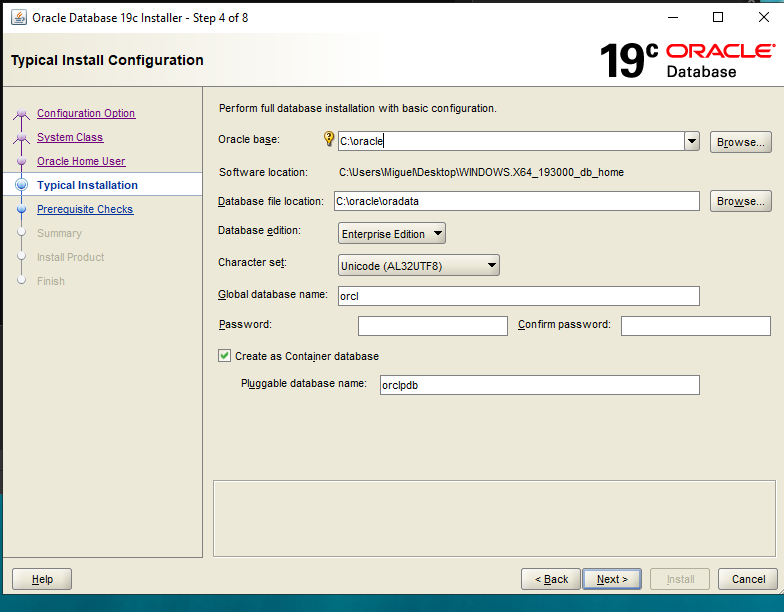Uncheck Create as Container database

pos(224,356)
